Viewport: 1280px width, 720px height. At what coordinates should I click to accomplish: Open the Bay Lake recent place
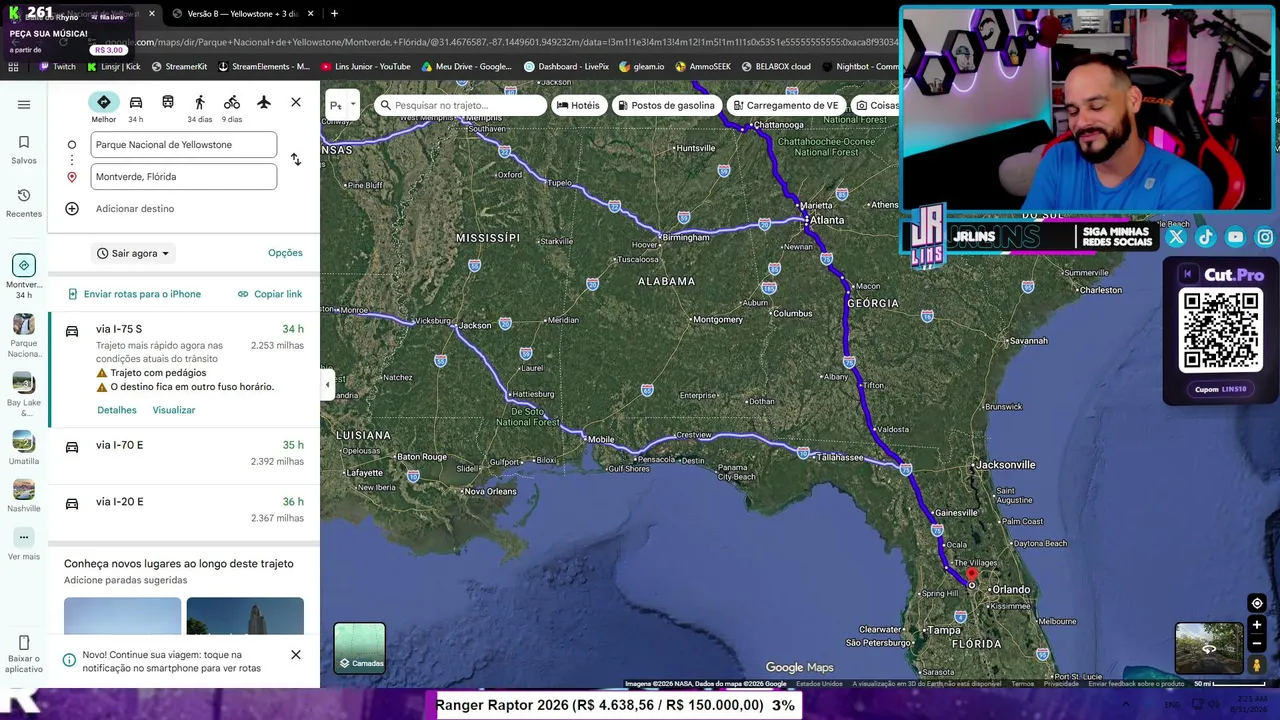[x=24, y=395]
